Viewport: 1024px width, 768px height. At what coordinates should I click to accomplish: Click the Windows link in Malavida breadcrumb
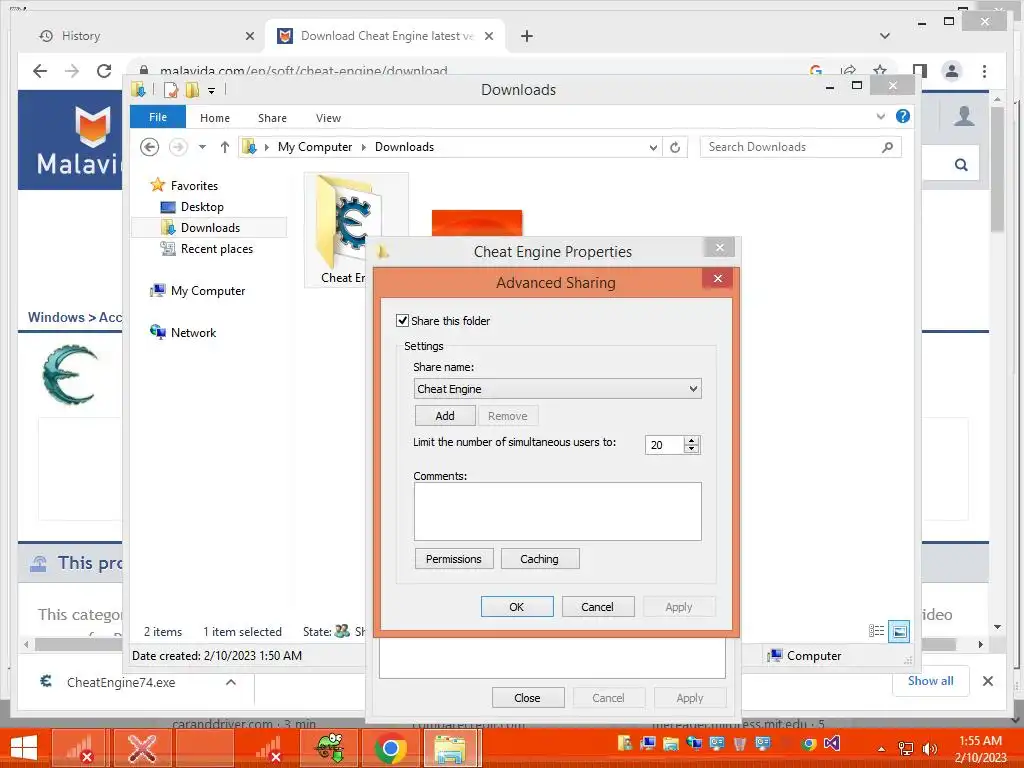(56, 317)
